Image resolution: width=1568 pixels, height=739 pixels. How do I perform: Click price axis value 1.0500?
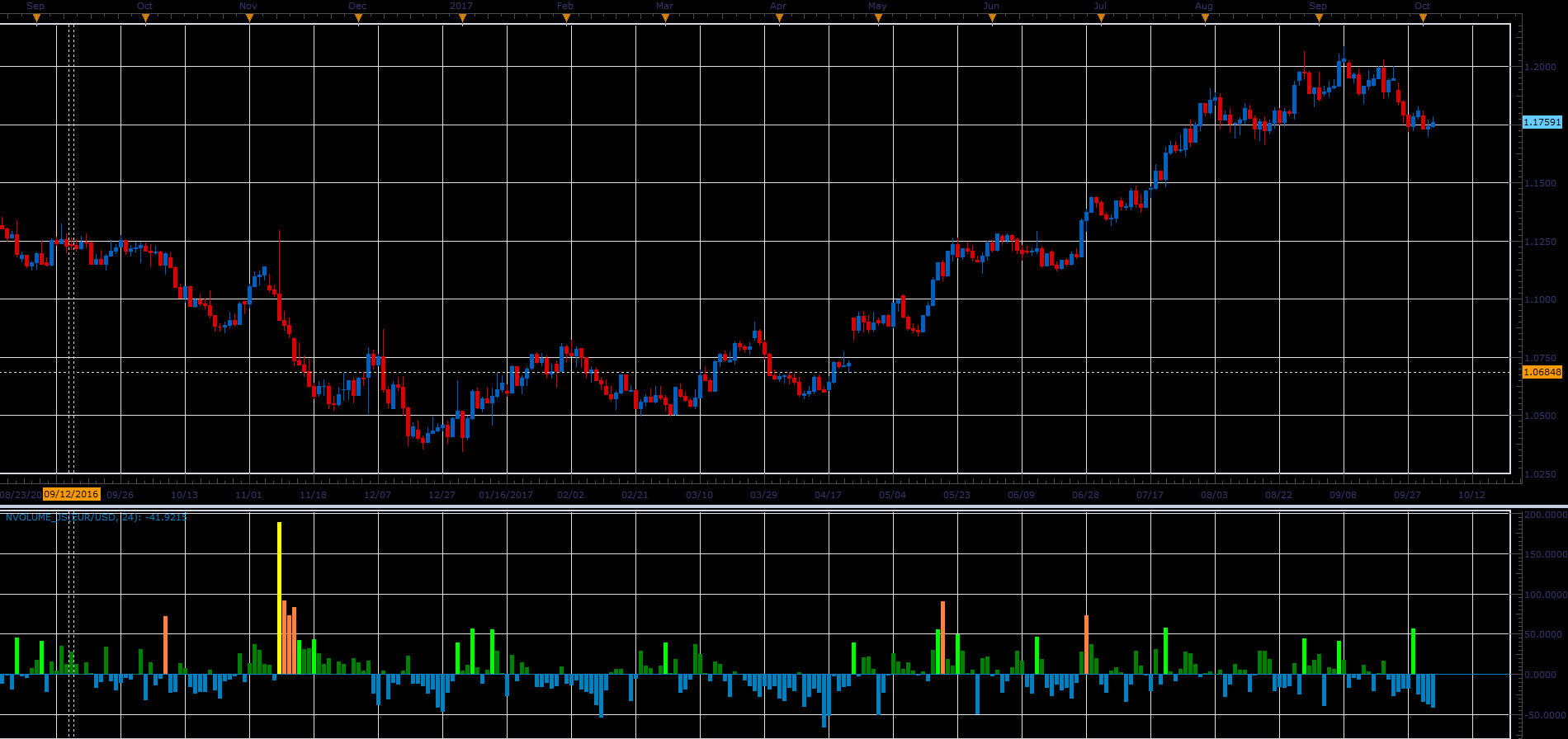1540,416
